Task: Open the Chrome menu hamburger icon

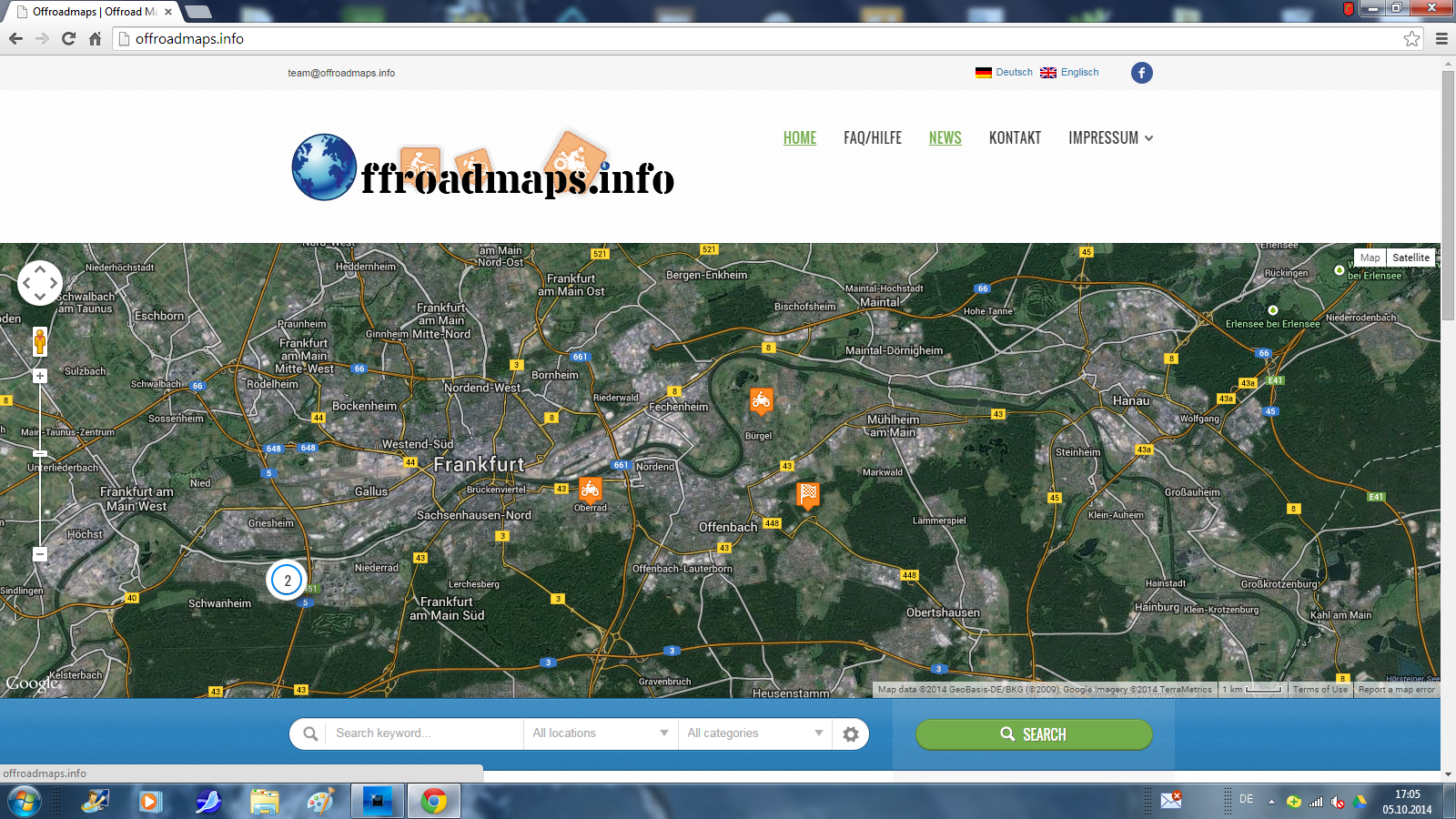Action: [1441, 38]
